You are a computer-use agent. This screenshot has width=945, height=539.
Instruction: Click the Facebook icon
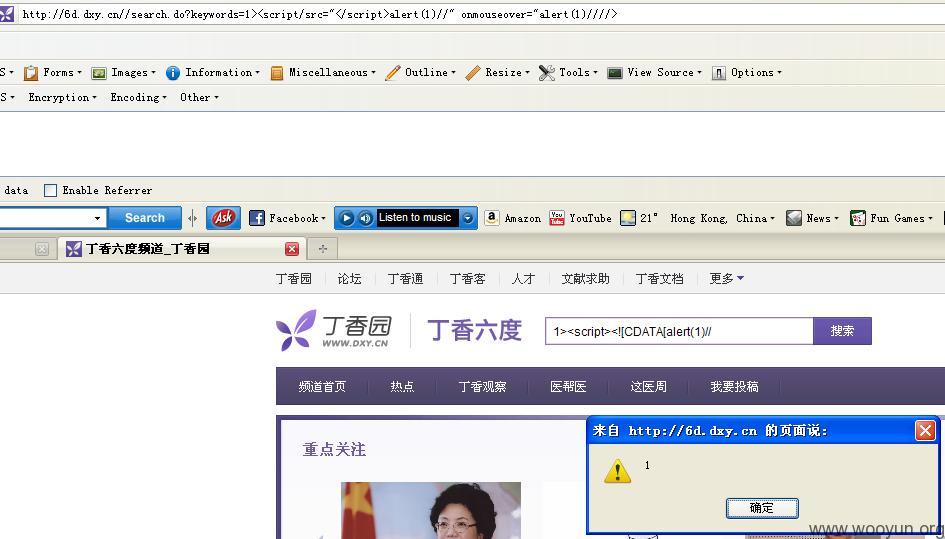click(x=257, y=218)
